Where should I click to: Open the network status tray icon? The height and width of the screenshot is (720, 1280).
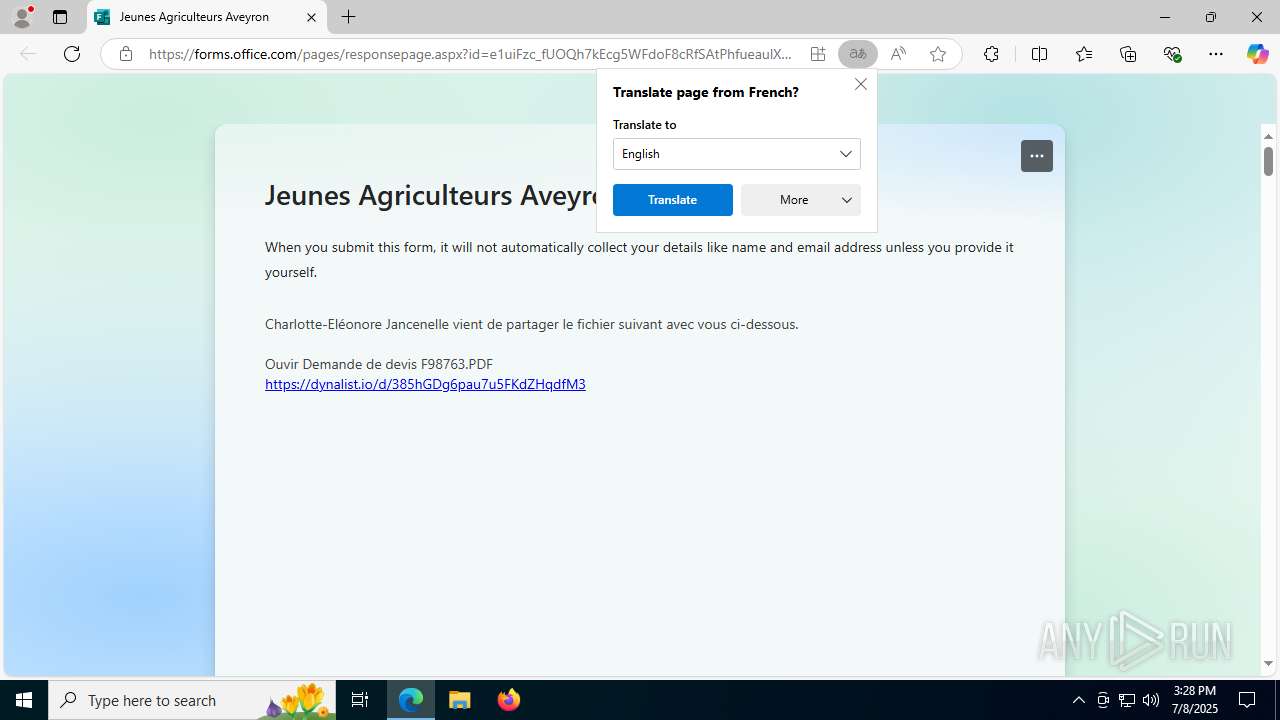[x=1127, y=700]
